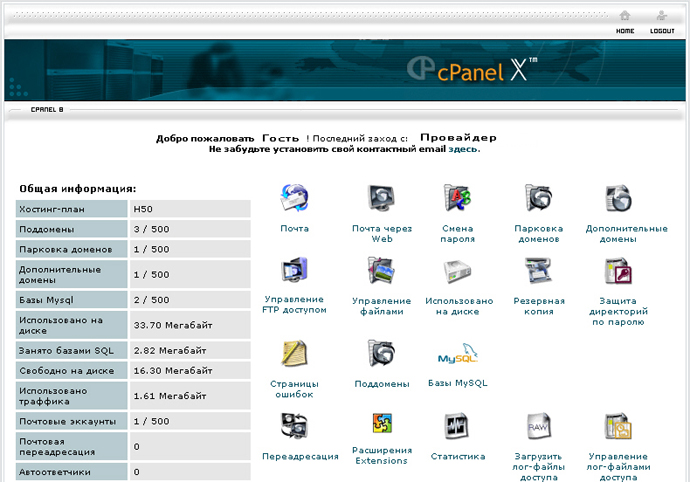The width and height of the screenshot is (690, 482).
Task: Open Дополнительные домены icon
Action: click(618, 200)
